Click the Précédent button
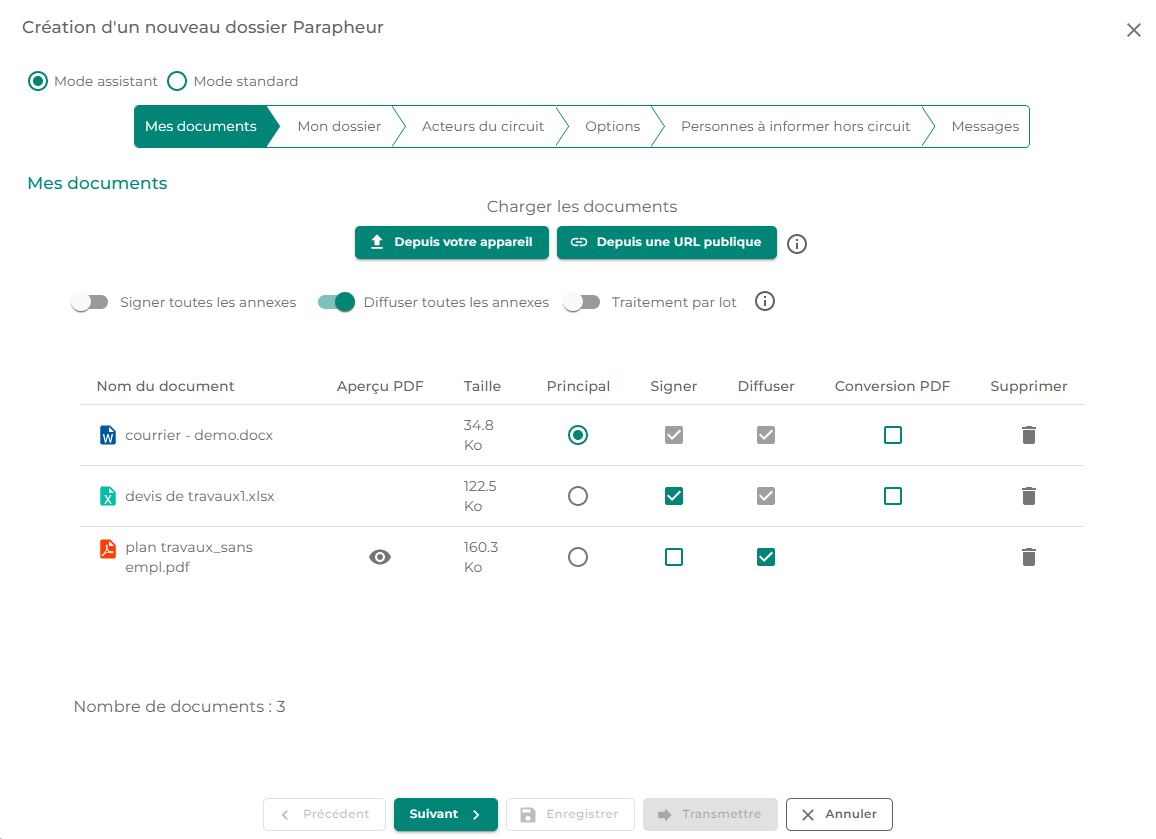This screenshot has height=839, width=1156. [324, 815]
